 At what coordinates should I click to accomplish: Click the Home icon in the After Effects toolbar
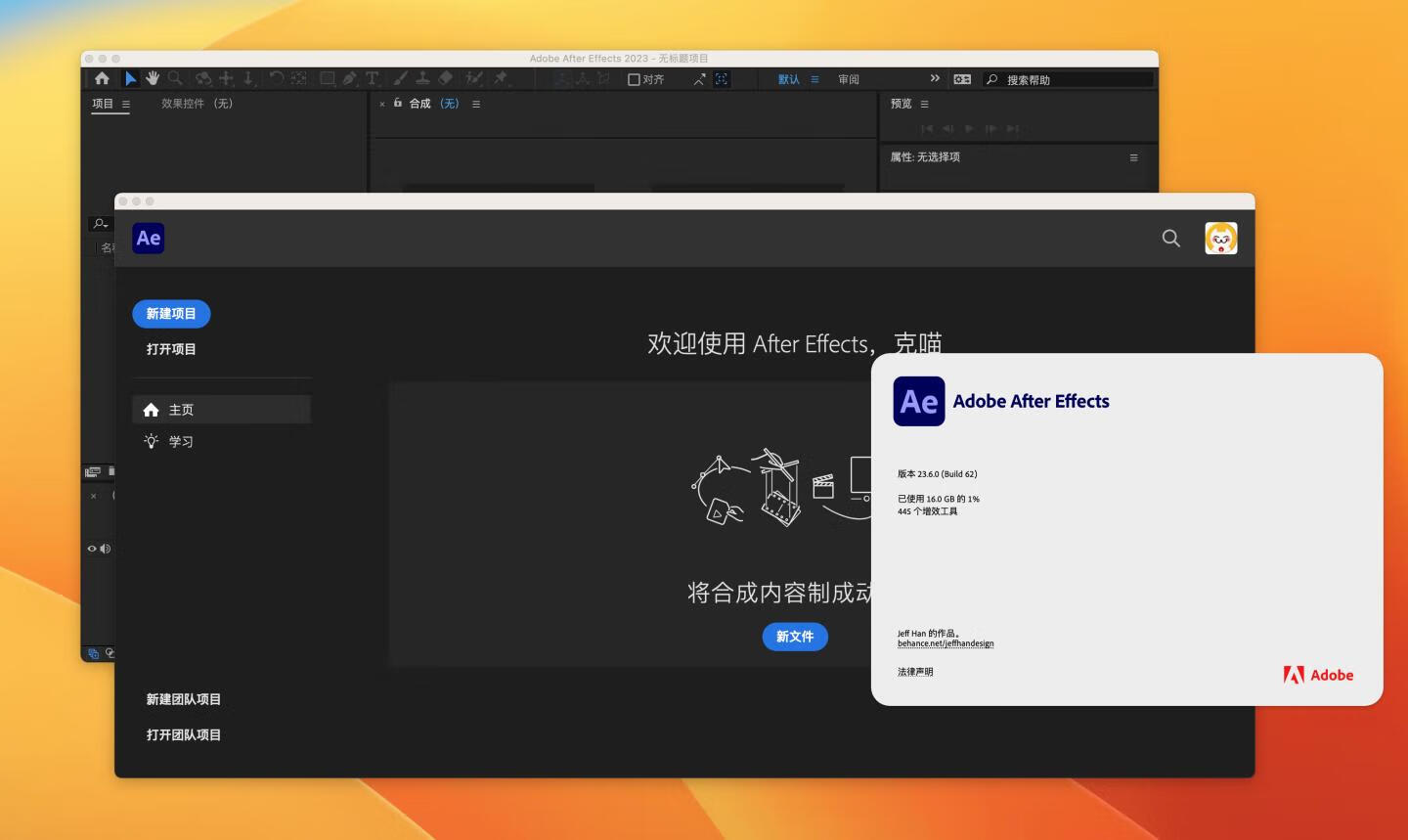pyautogui.click(x=102, y=78)
